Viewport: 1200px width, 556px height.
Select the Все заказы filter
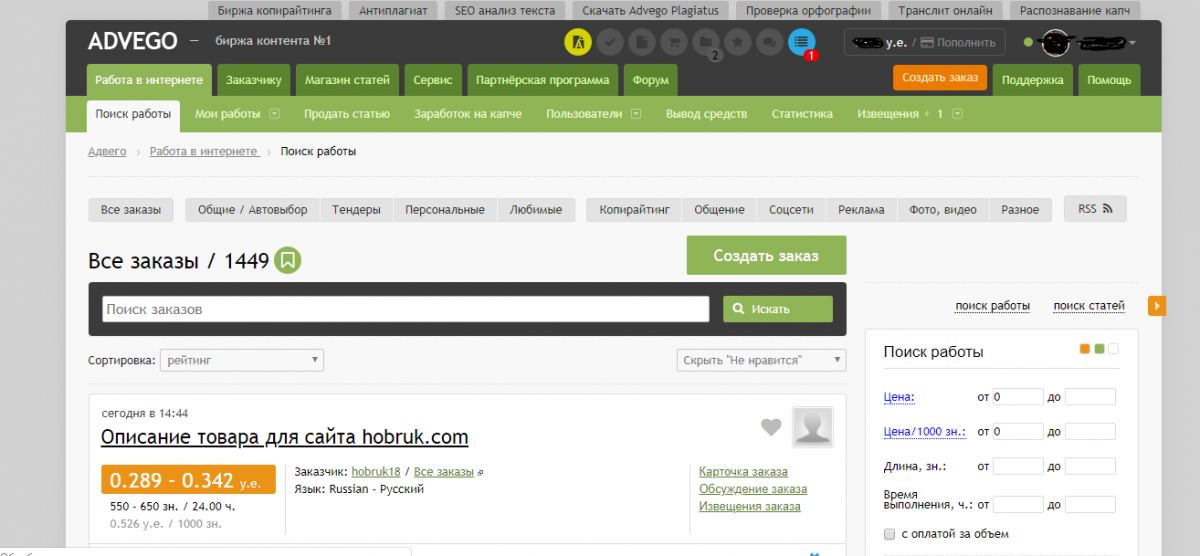[x=131, y=210]
